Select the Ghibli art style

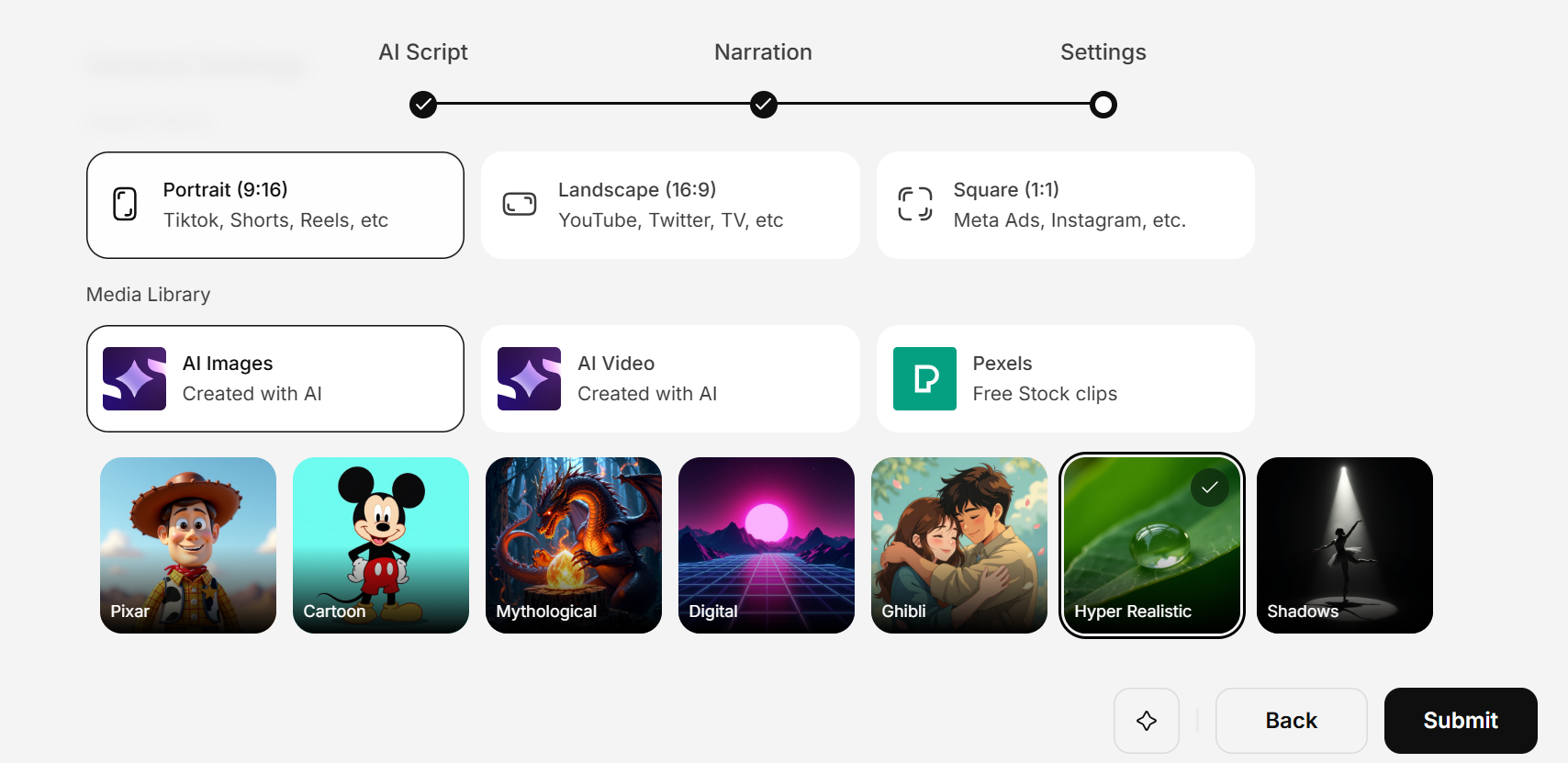[x=959, y=545]
